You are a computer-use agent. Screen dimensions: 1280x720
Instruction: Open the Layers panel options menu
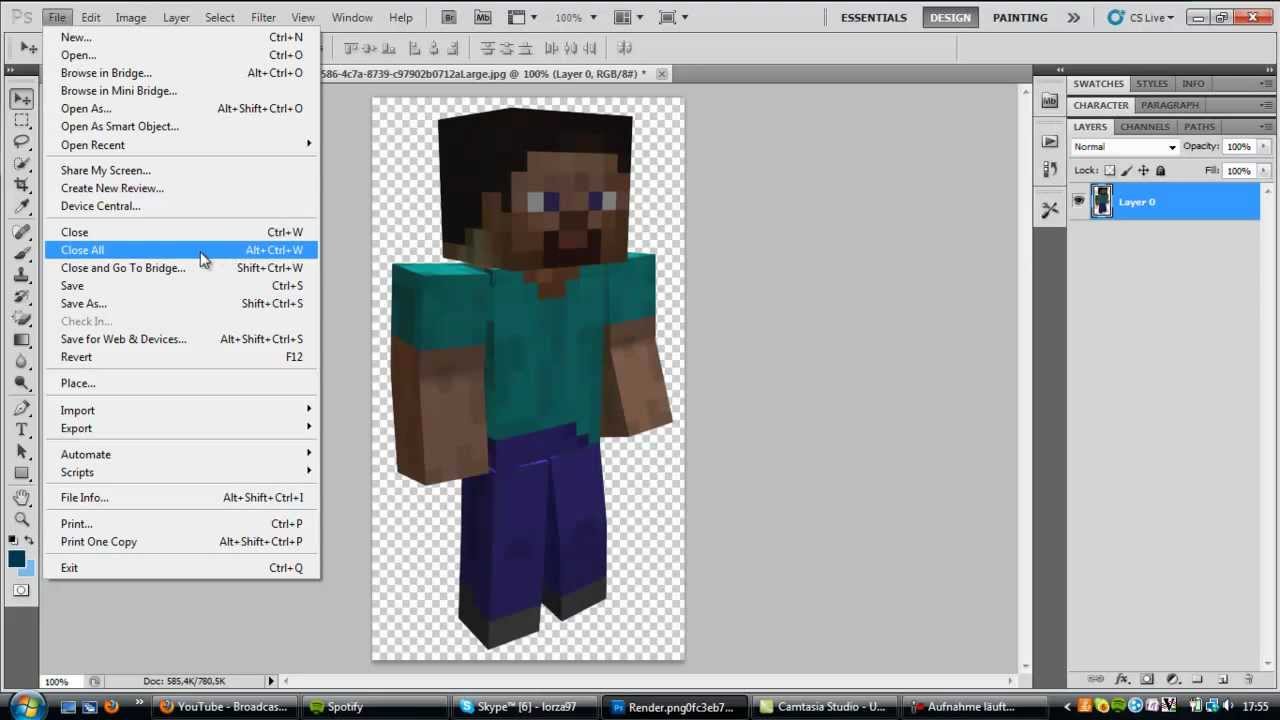point(1267,127)
